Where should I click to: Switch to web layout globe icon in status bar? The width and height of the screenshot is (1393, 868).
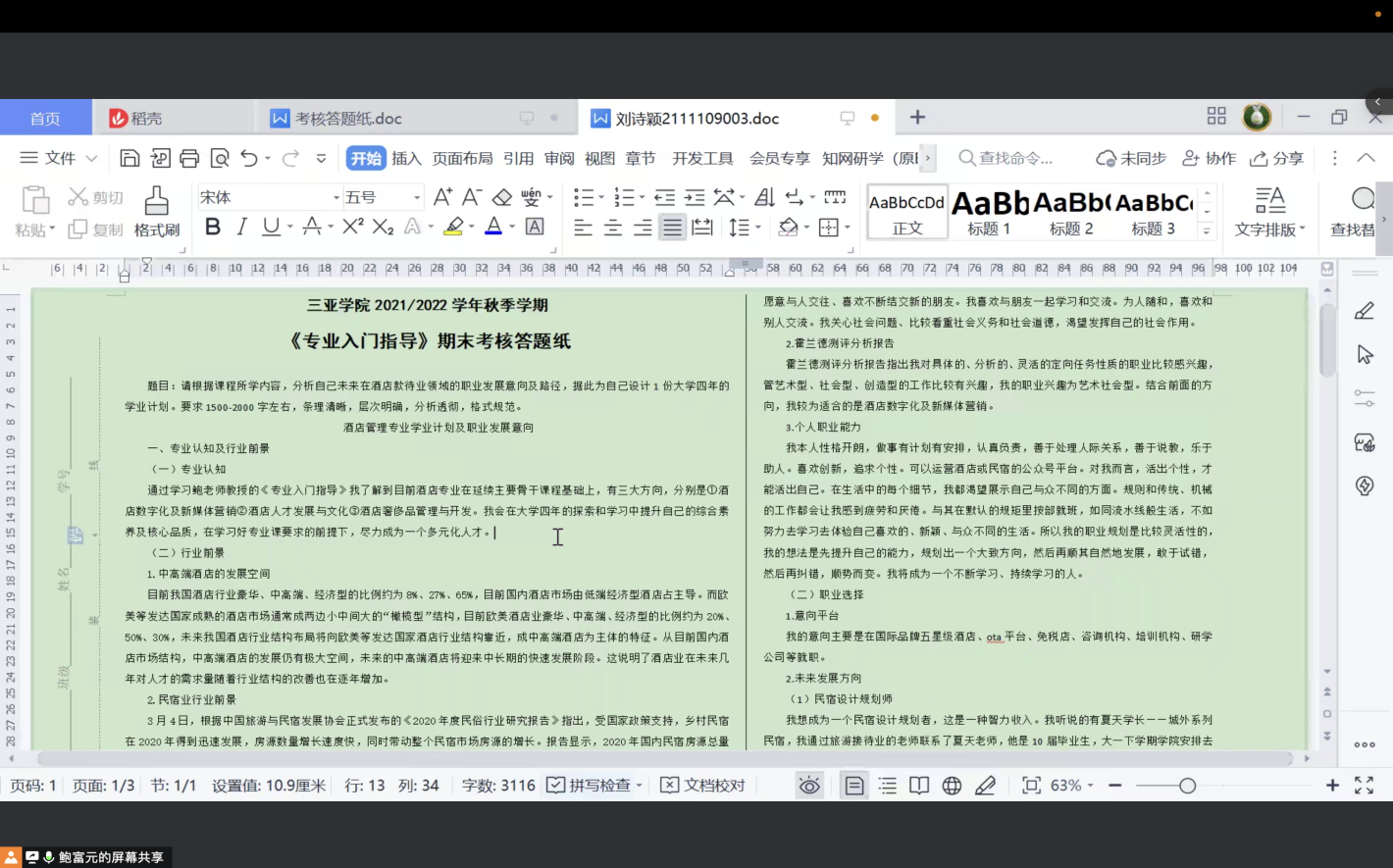952,786
